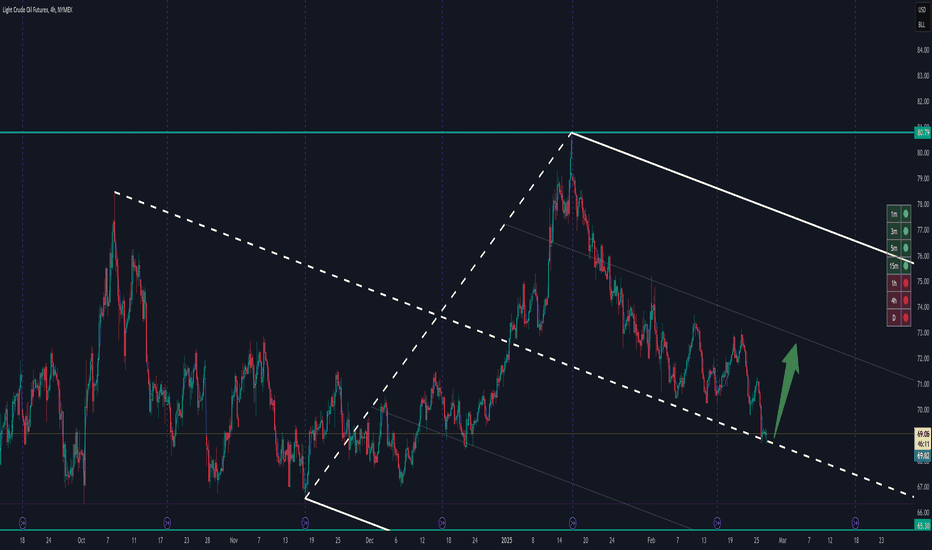Click the Mar label on time axis

783,540
